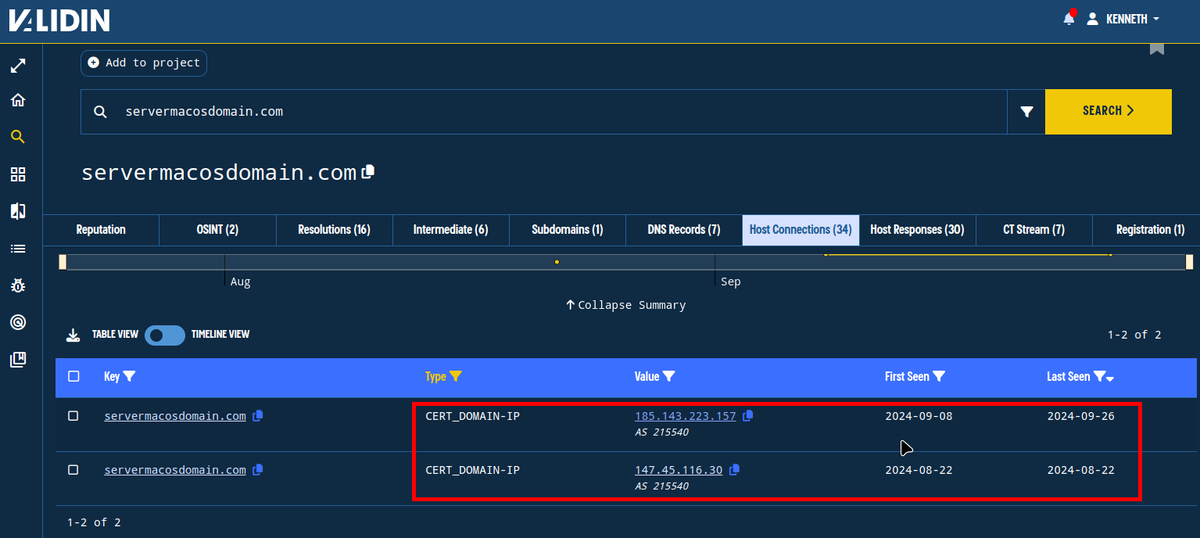Open the dashboard grid sidebar icon

[18, 174]
